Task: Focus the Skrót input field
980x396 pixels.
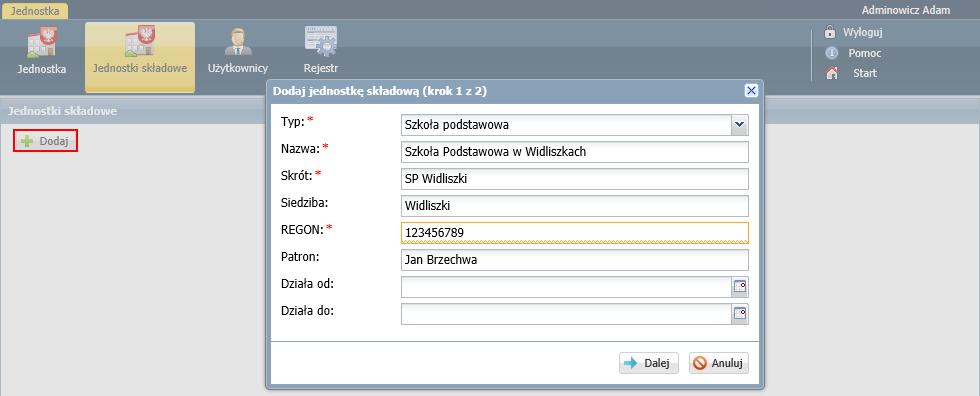Action: (574, 179)
